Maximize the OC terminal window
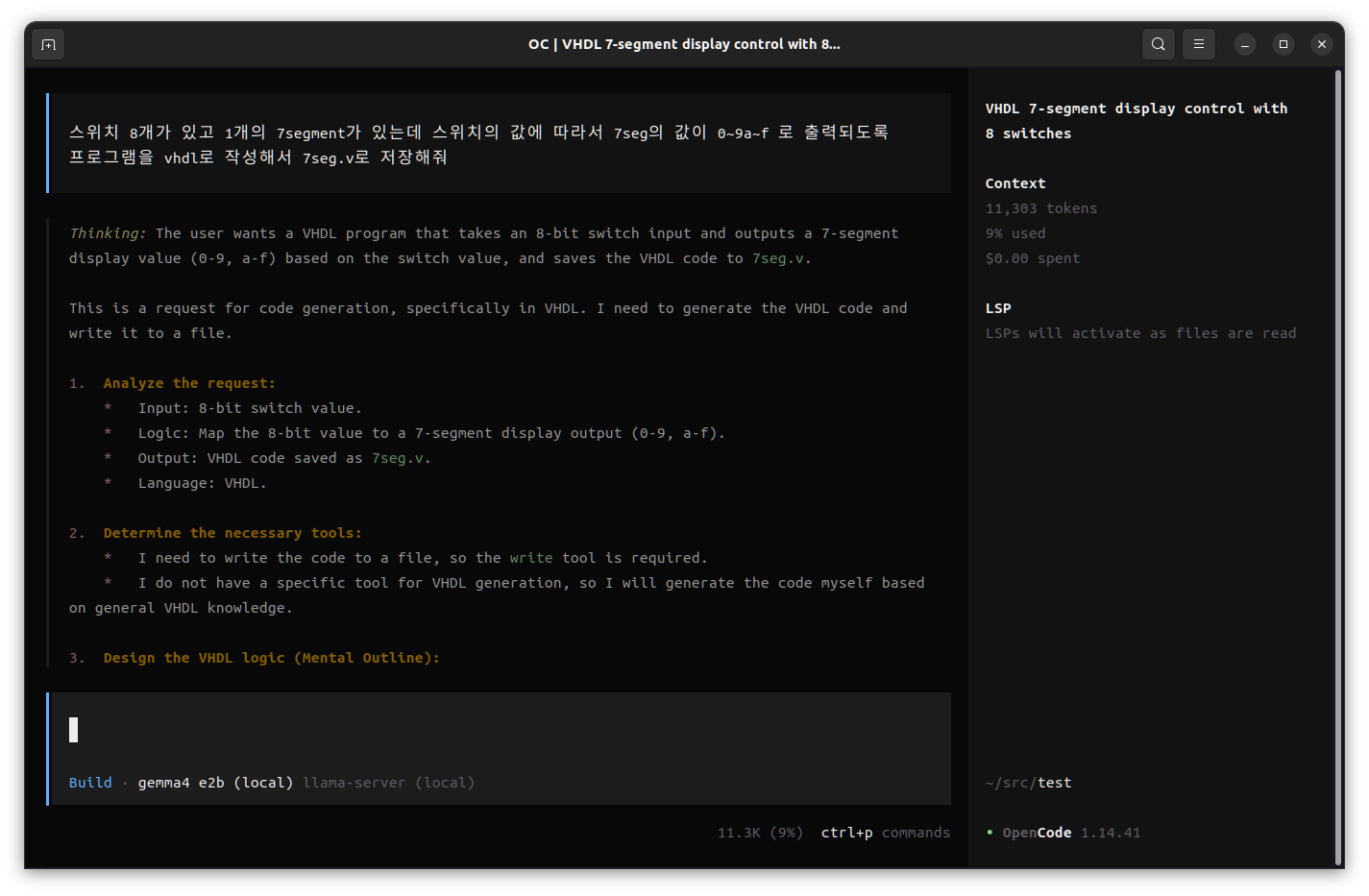Image resolution: width=1369 pixels, height=896 pixels. pyautogui.click(x=1283, y=44)
